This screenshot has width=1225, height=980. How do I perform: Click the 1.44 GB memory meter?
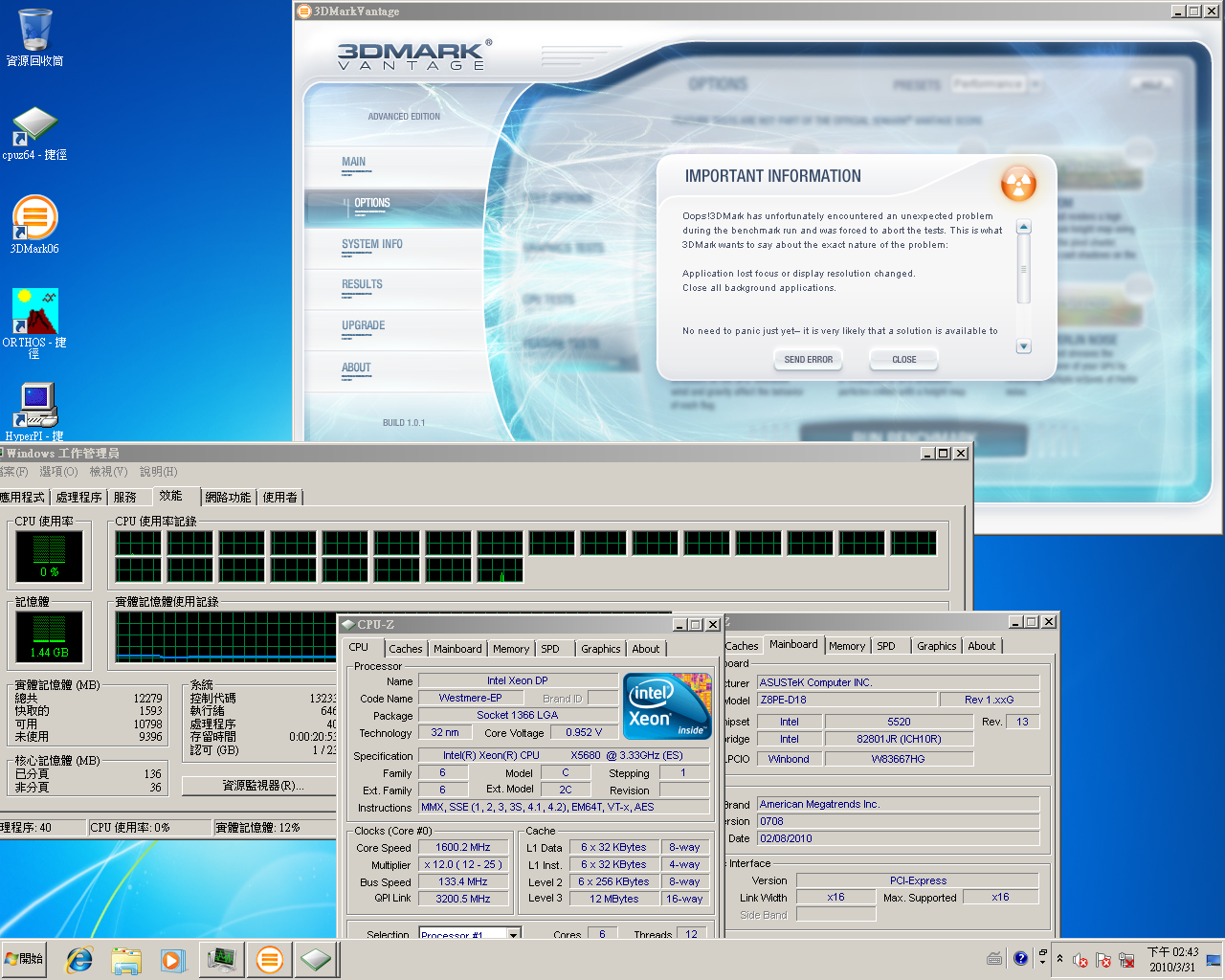click(x=49, y=636)
